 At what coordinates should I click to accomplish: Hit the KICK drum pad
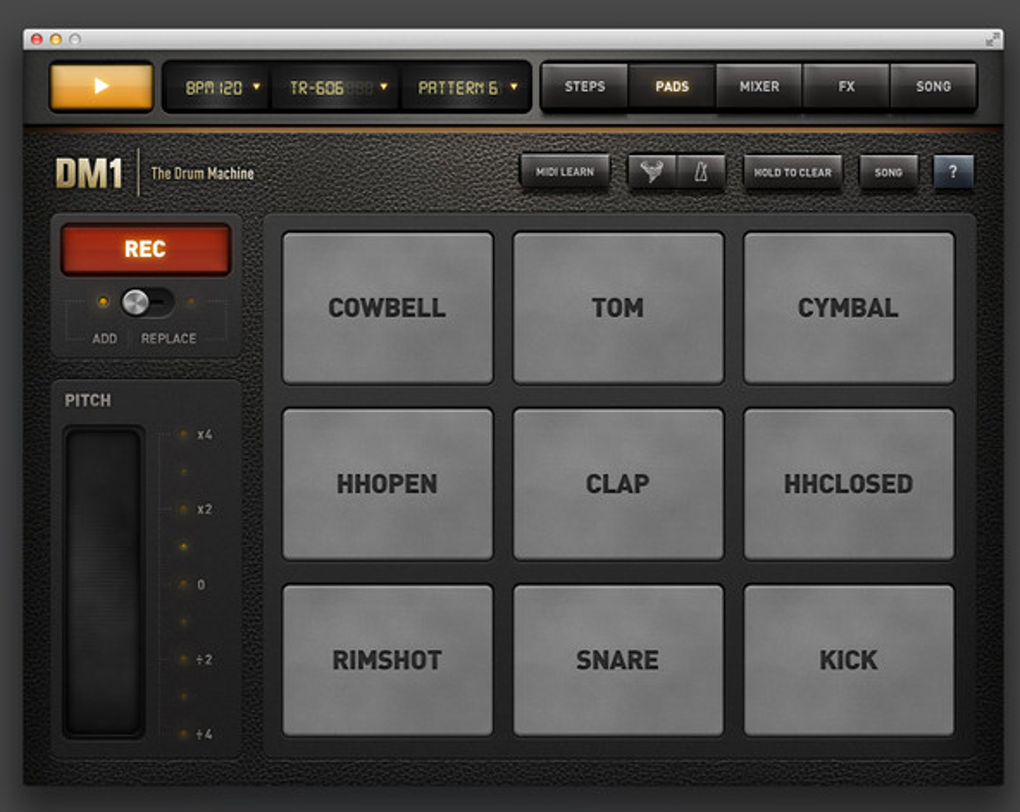tap(849, 660)
